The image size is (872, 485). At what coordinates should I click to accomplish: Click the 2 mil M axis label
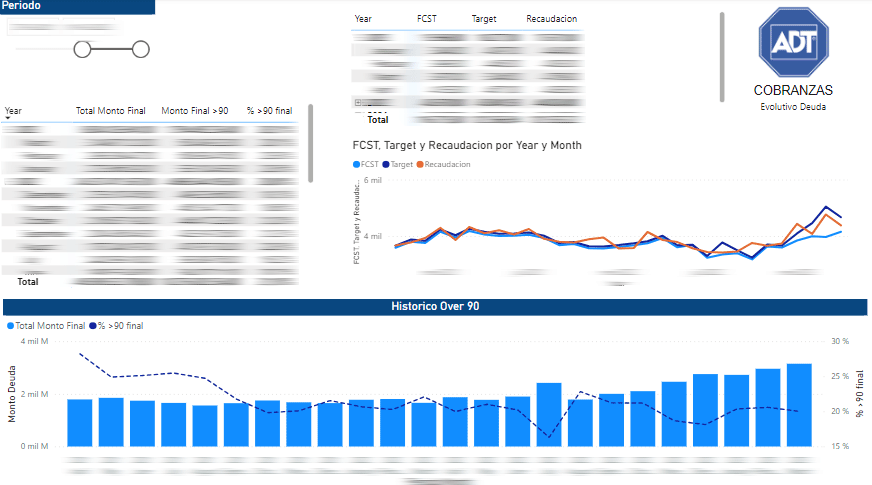click(x=34, y=394)
